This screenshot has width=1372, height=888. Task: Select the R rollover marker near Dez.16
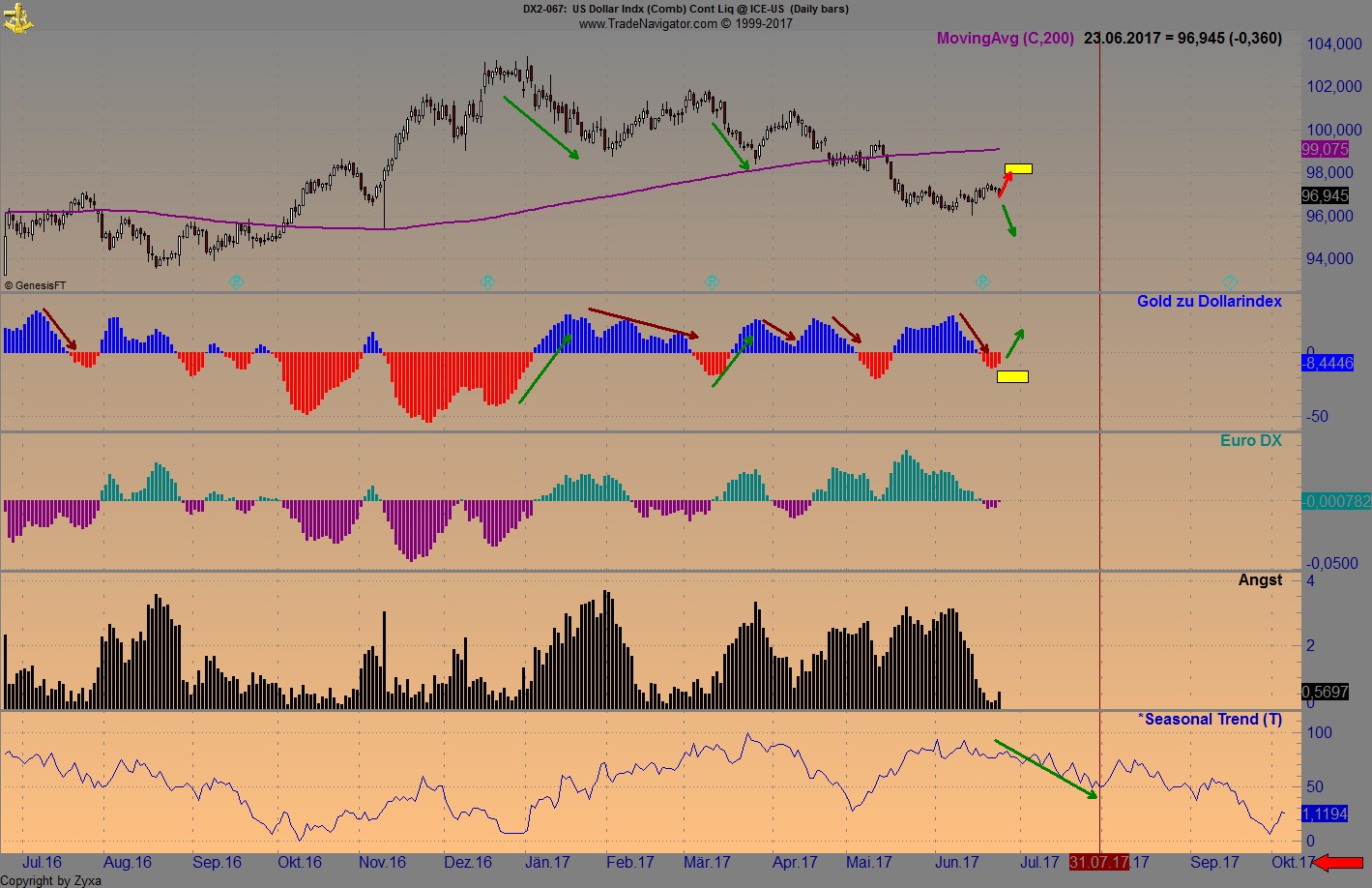click(488, 281)
